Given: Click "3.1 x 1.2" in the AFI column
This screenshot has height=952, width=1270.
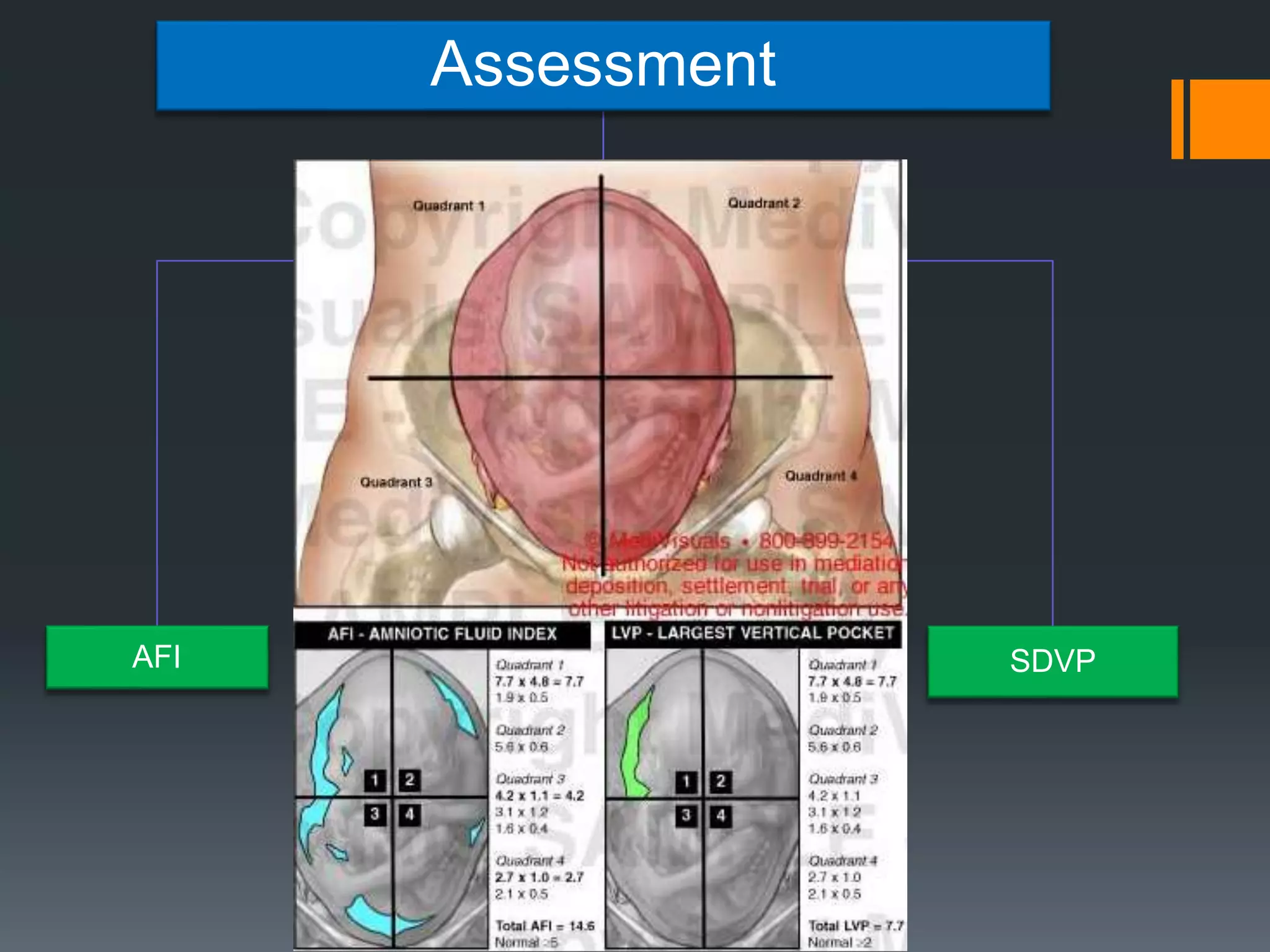Looking at the screenshot, I should pyautogui.click(x=522, y=812).
